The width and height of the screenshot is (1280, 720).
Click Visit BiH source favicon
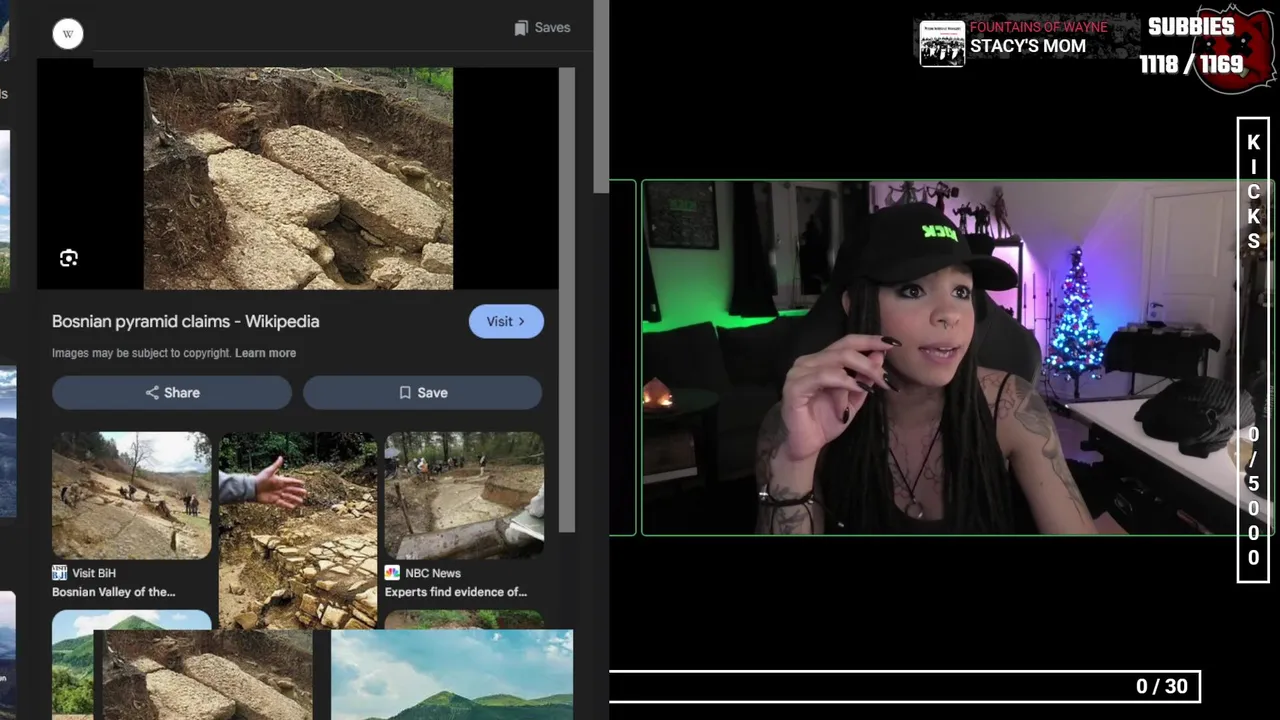[59, 573]
